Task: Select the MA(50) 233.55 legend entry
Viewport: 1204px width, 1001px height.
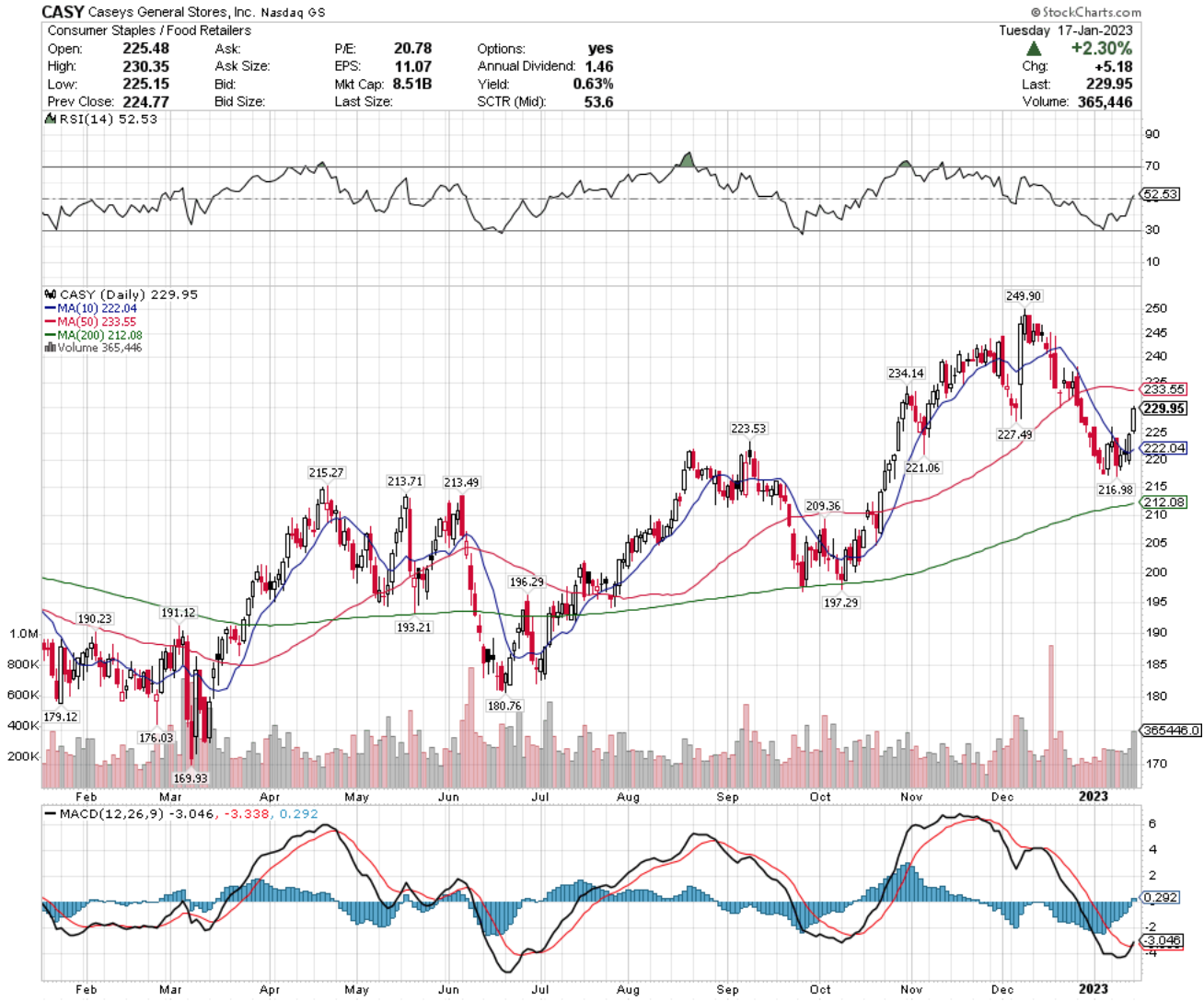Action: pos(90,322)
